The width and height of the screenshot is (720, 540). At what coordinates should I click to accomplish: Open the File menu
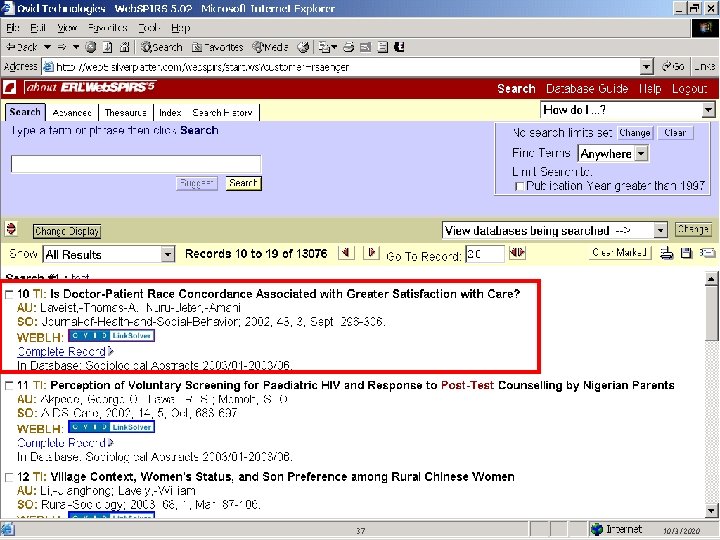13,28
